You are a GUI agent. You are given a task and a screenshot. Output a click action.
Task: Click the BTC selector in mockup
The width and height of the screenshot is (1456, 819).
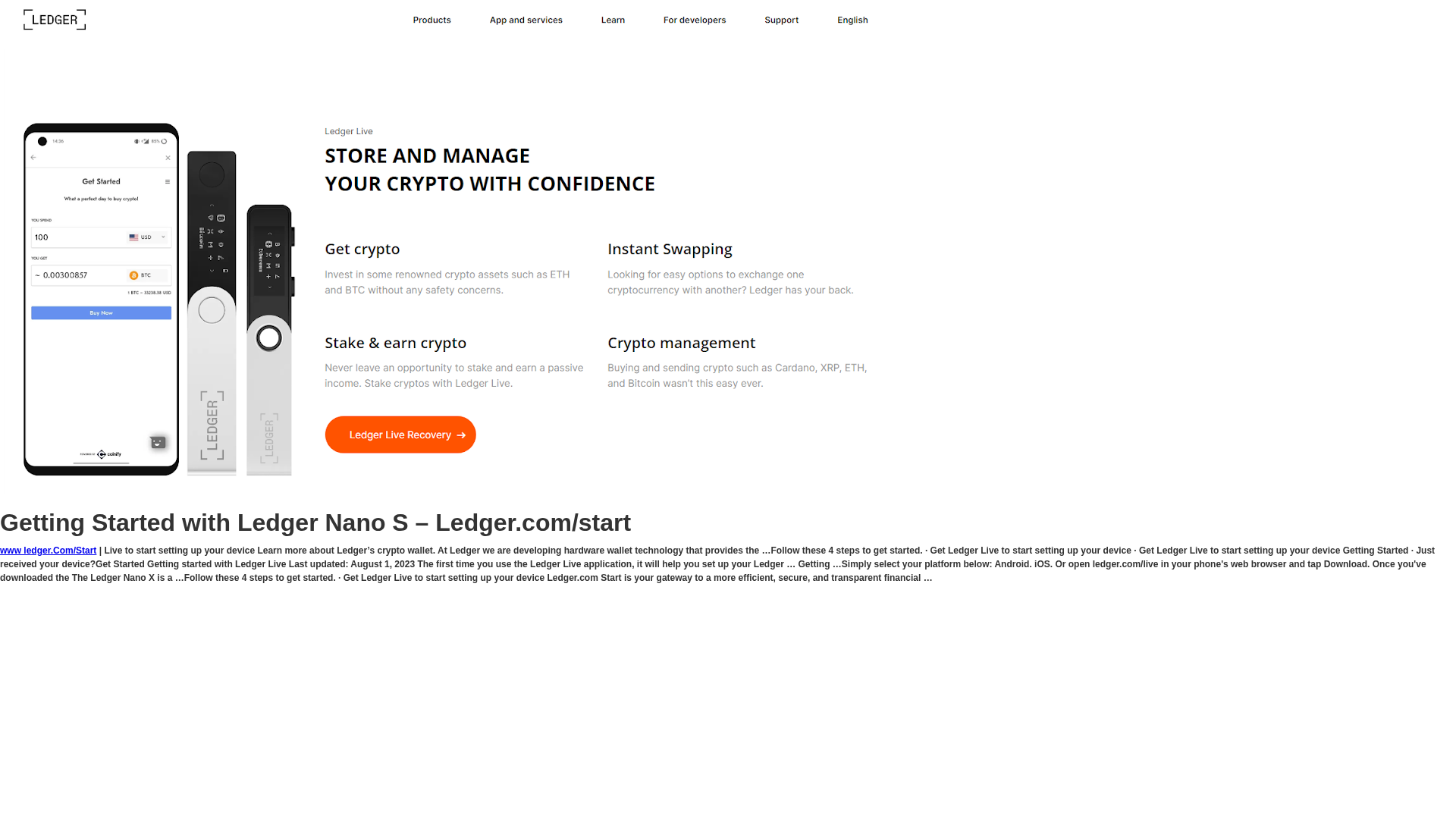147,275
